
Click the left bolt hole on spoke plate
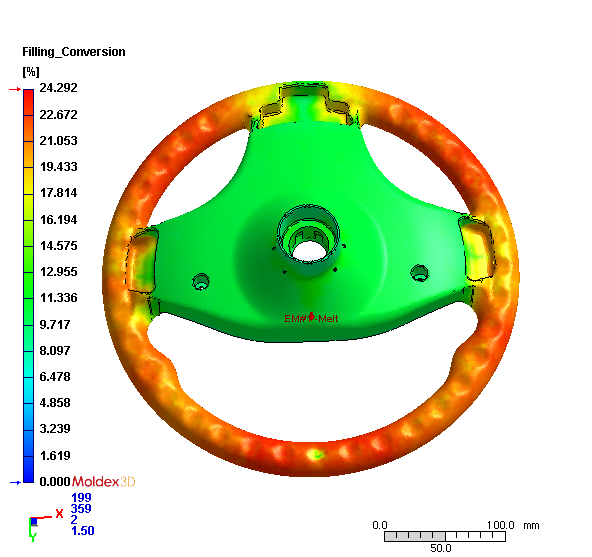201,282
